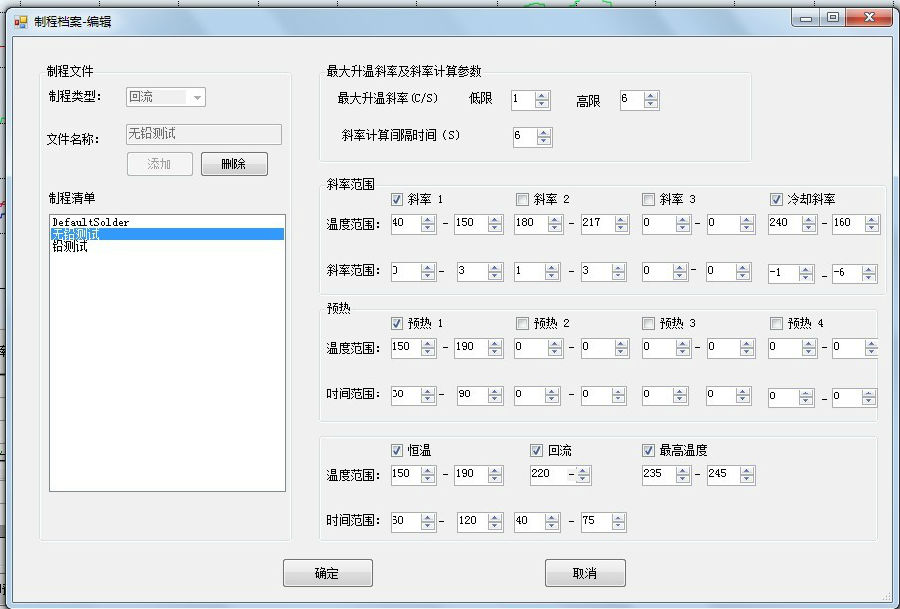Toggle the 最高温度 checkbox

[x=648, y=450]
